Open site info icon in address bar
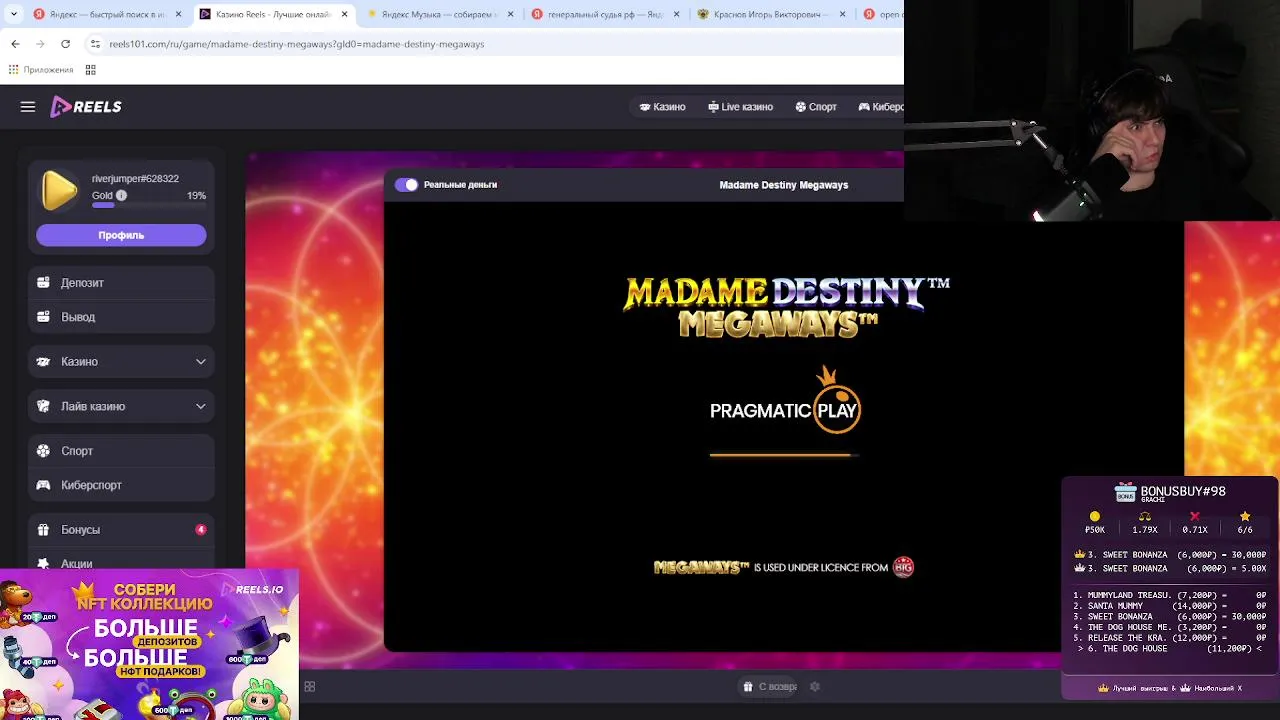1280x720 pixels. (x=95, y=44)
